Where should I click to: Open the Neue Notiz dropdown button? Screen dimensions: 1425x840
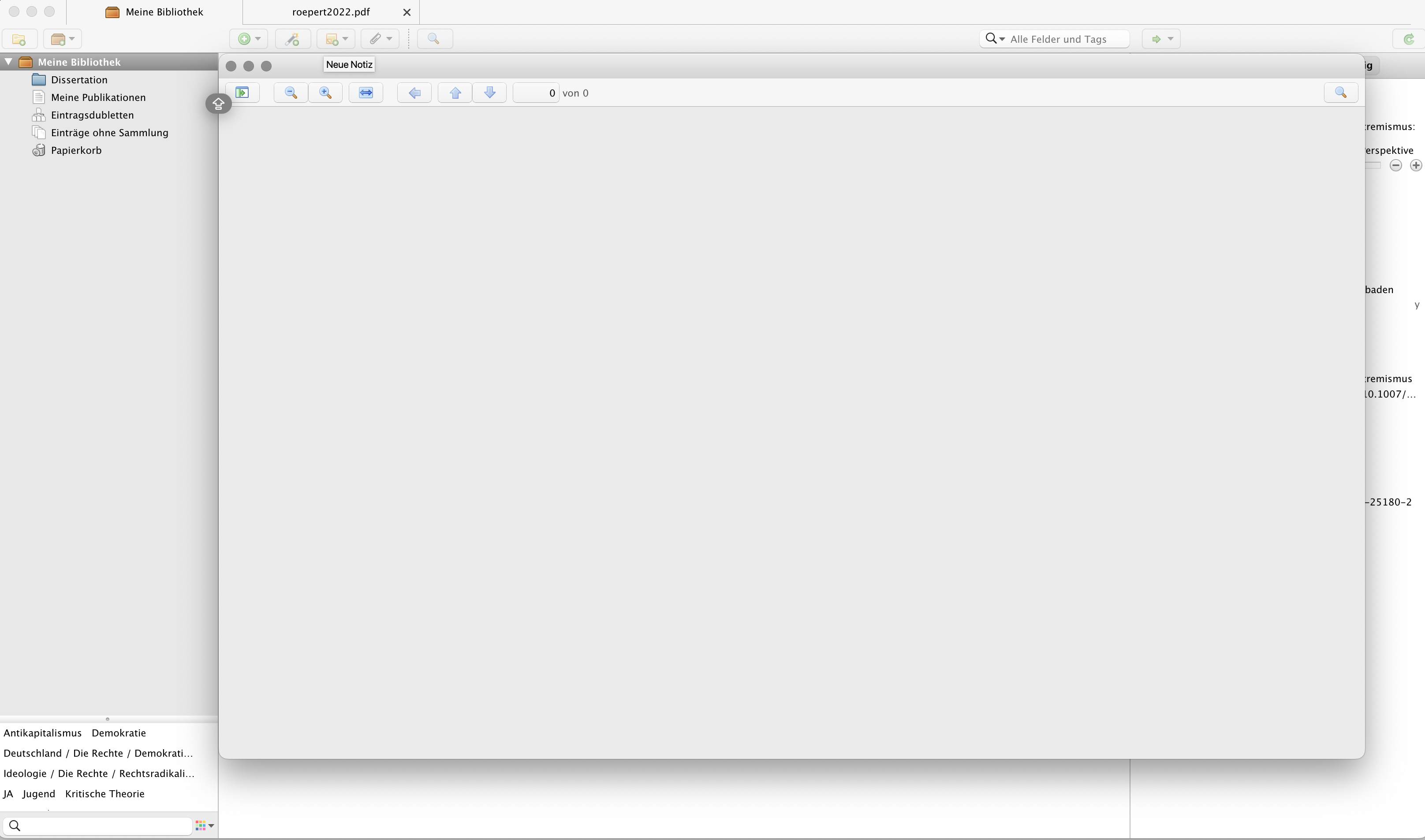(x=336, y=39)
